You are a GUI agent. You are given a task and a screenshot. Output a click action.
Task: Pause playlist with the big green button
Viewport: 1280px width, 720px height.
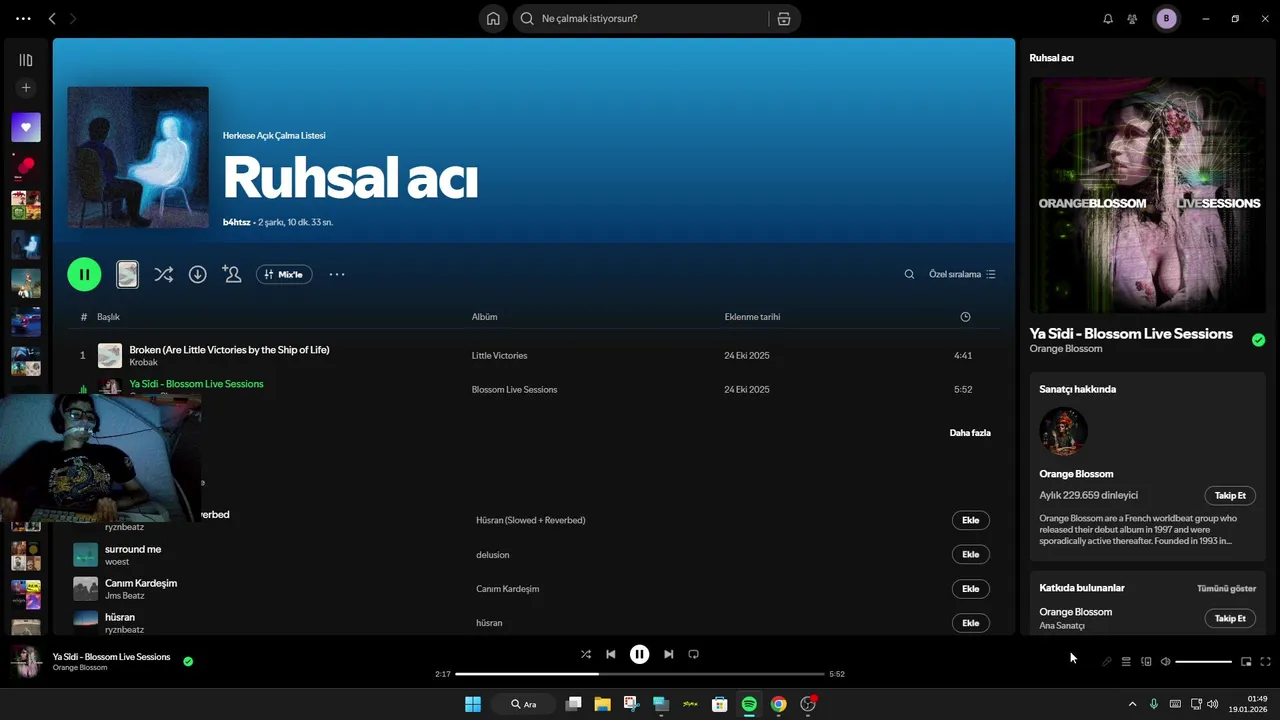pyautogui.click(x=84, y=274)
